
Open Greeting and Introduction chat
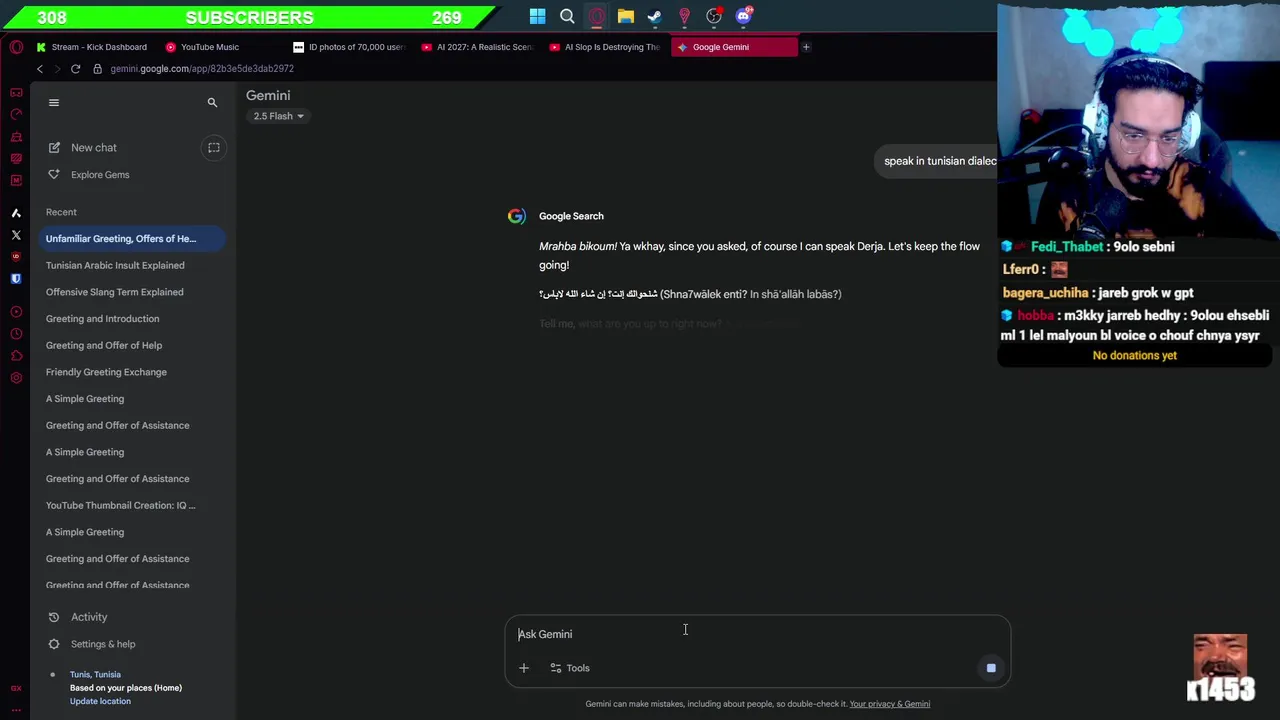pyautogui.click(x=102, y=319)
